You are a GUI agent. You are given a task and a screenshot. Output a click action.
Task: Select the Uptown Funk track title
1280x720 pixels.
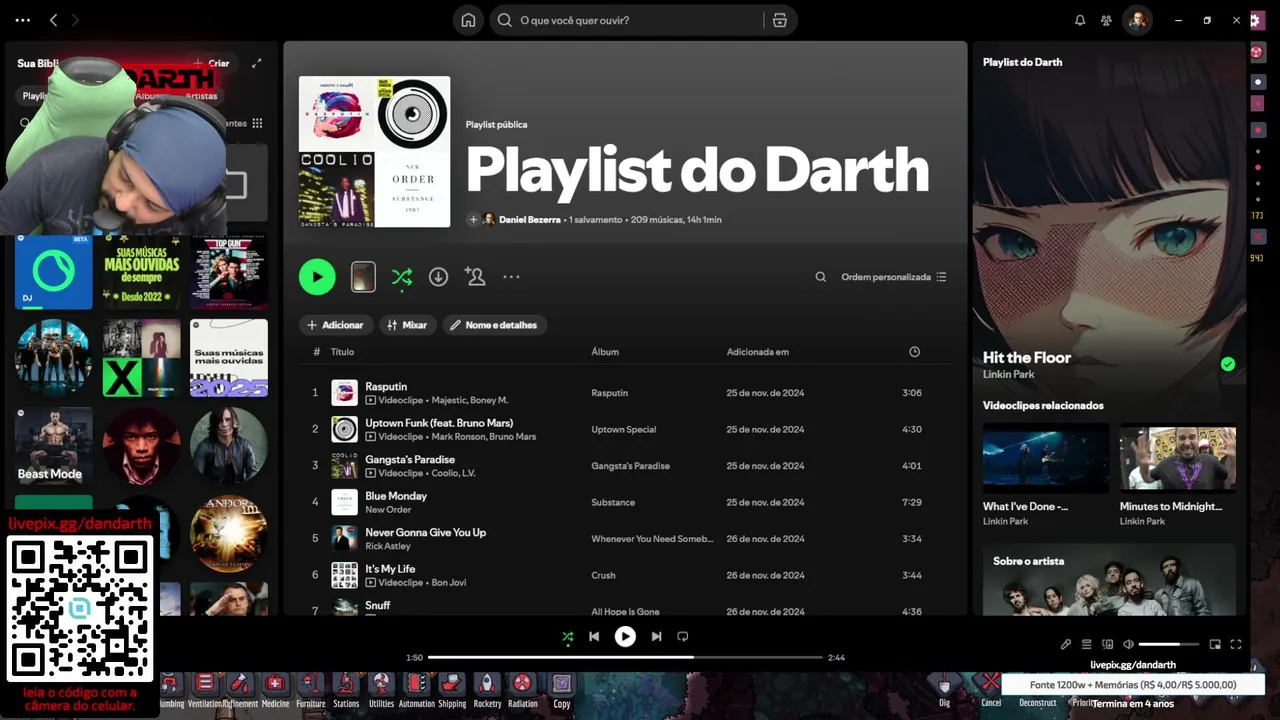point(439,423)
